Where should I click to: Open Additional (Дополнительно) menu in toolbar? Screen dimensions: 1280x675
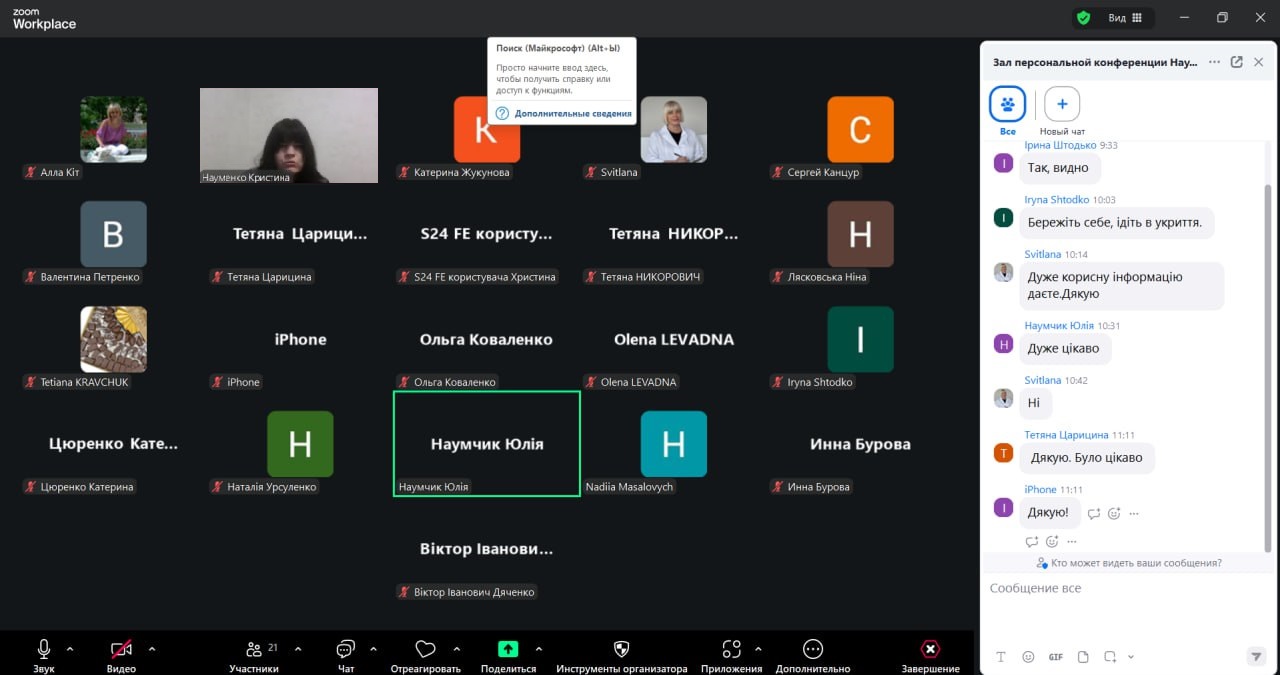(813, 649)
